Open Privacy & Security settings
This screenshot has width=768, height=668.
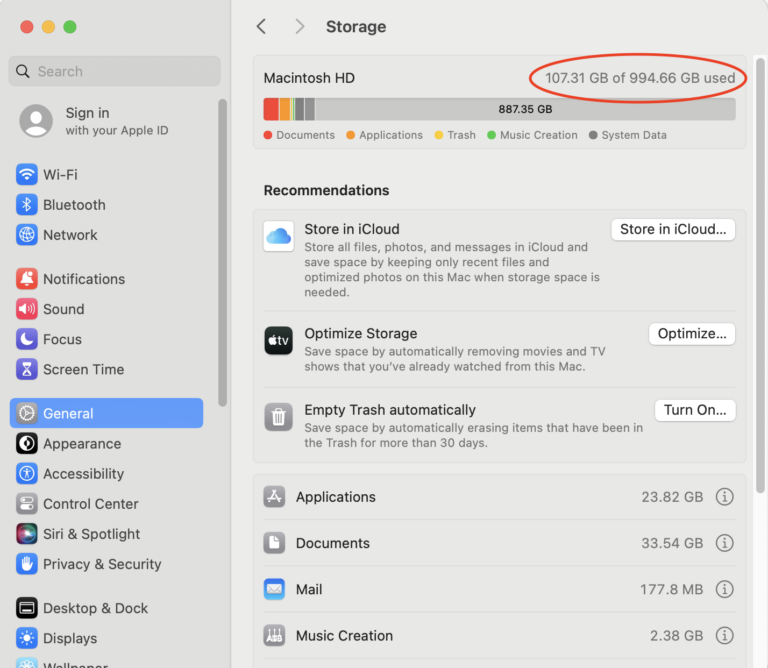click(101, 564)
